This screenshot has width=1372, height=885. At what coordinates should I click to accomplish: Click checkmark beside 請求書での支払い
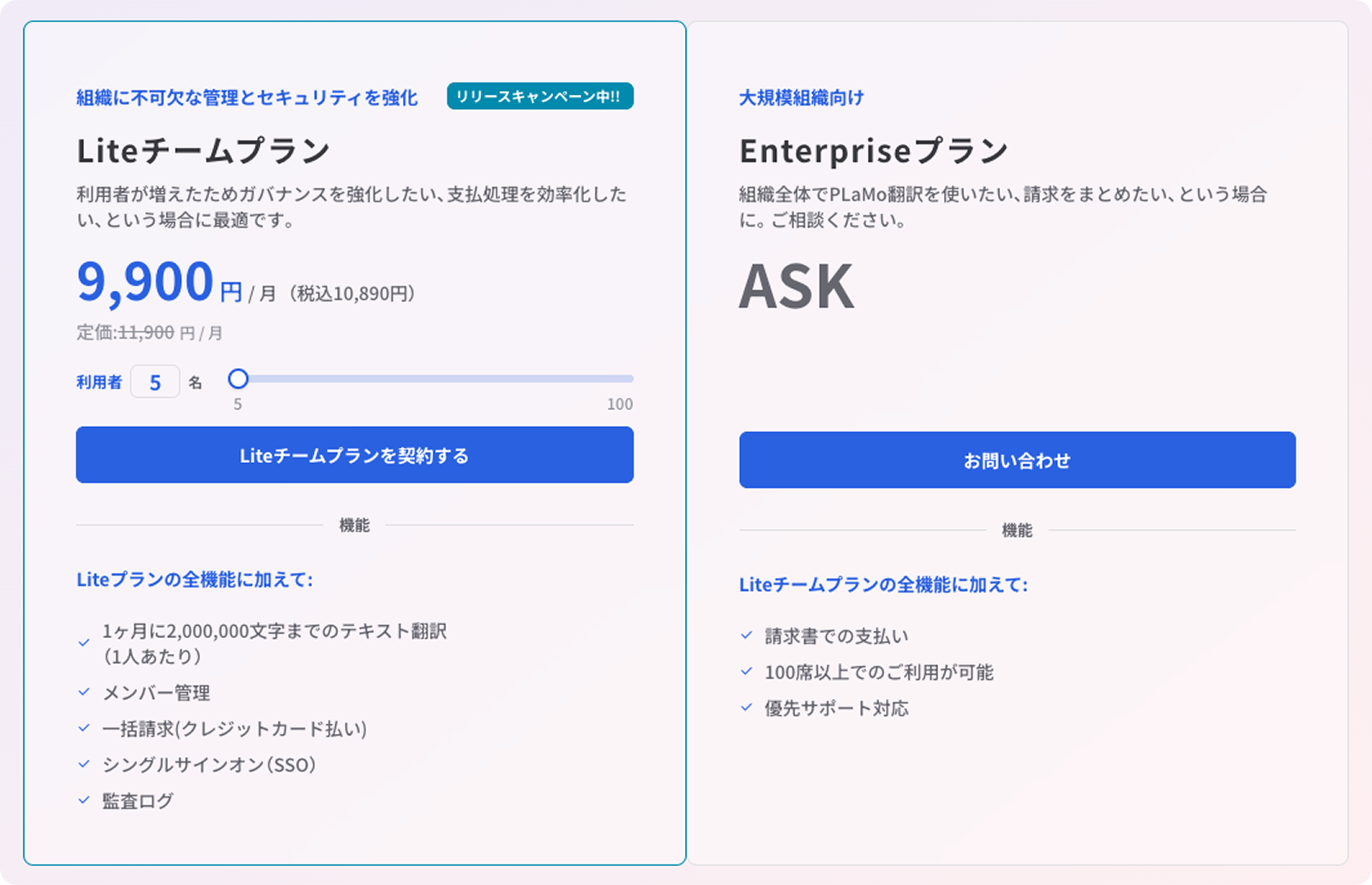pyautogui.click(x=746, y=635)
